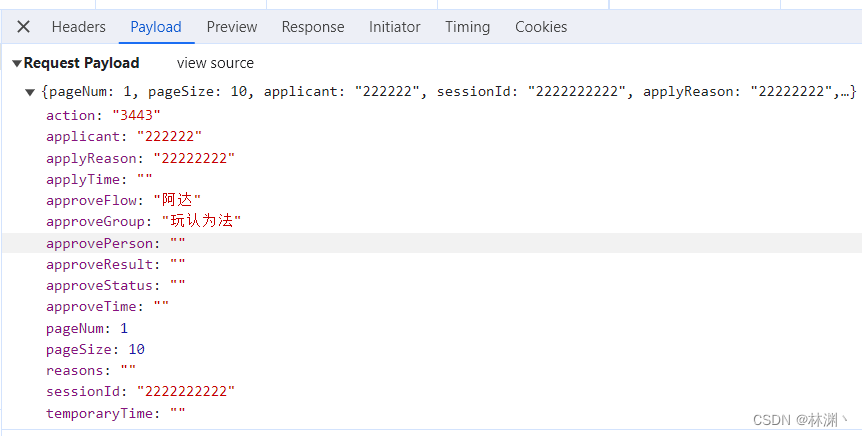Switch to the Headers tab
This screenshot has height=436, width=862.
tap(79, 27)
